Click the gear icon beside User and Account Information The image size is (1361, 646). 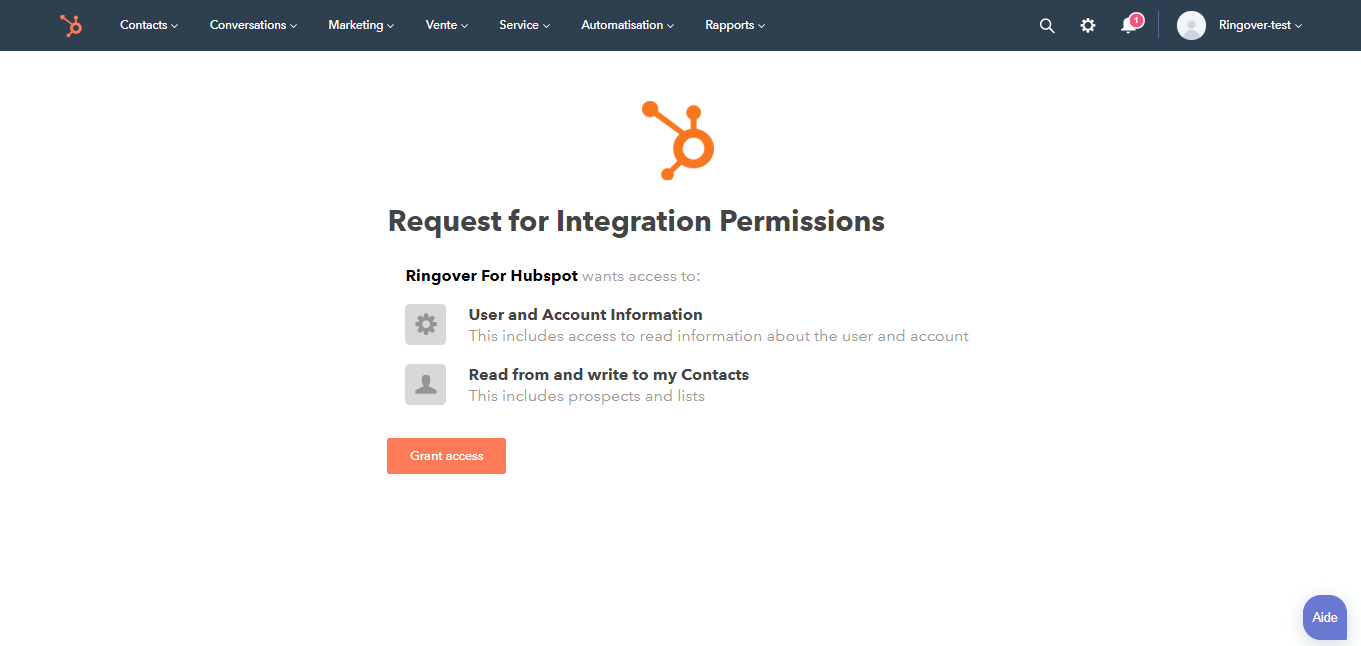tap(425, 324)
